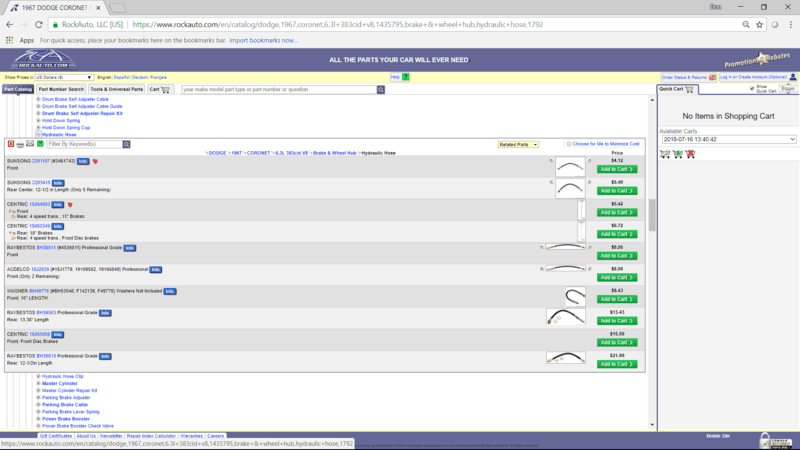Image resolution: width=800 pixels, height=450 pixels.
Task: Switch site language to Español
Action: click(121, 78)
